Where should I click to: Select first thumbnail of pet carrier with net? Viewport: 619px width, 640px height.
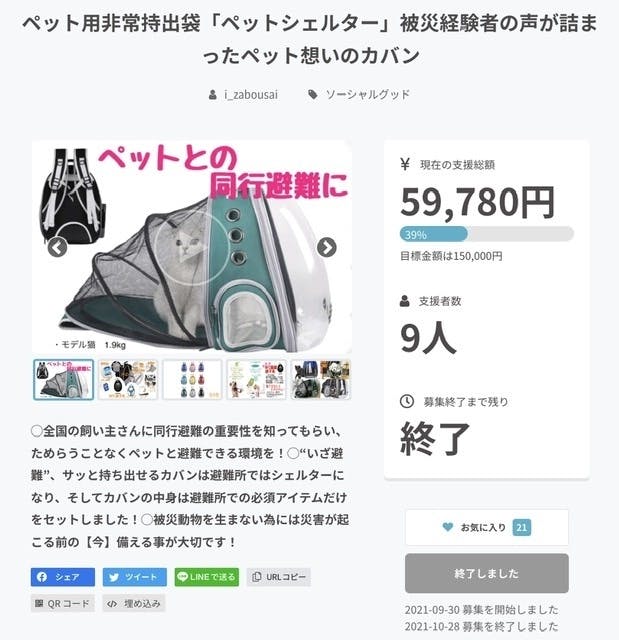[64, 380]
